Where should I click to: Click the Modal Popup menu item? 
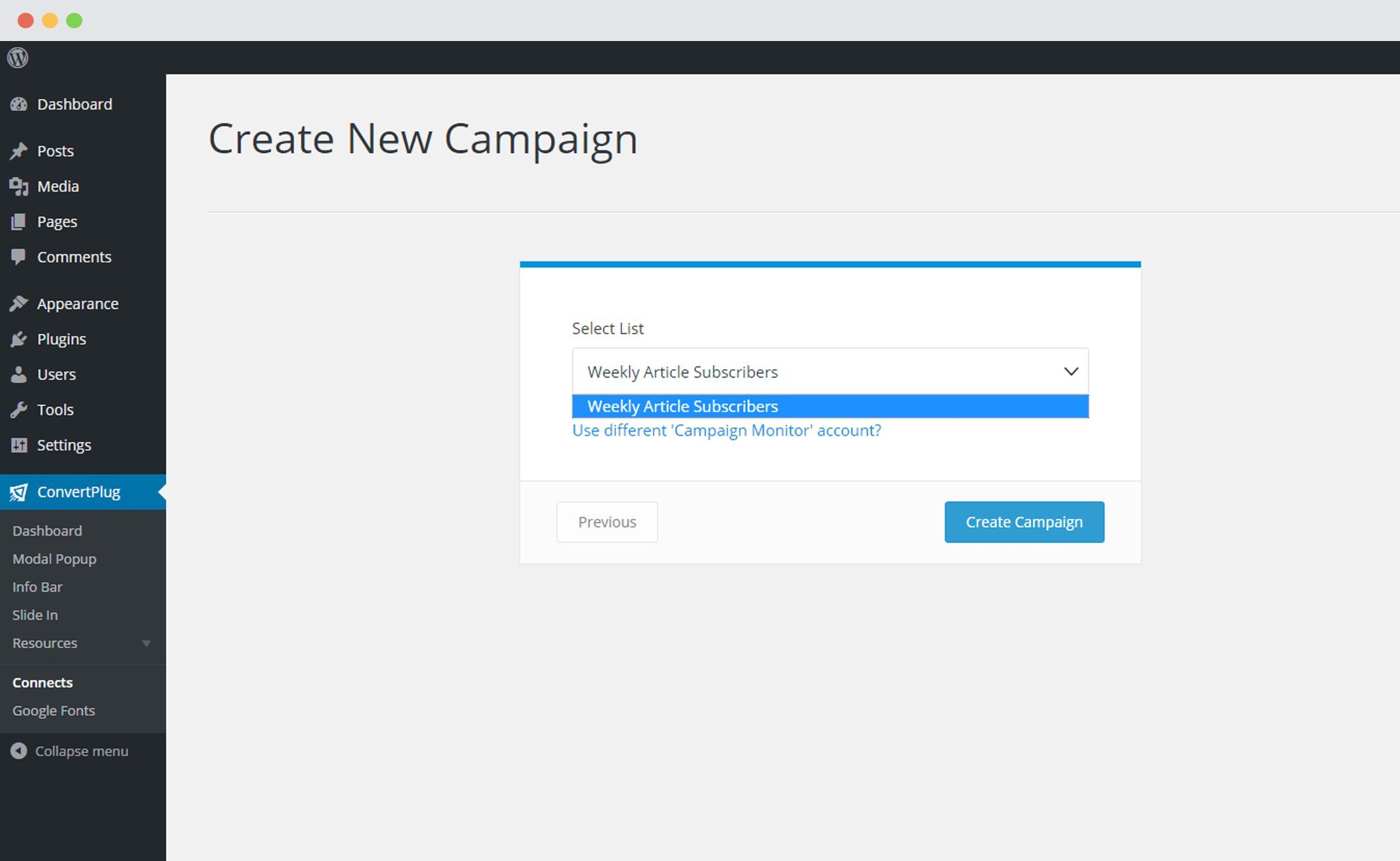pyautogui.click(x=53, y=559)
